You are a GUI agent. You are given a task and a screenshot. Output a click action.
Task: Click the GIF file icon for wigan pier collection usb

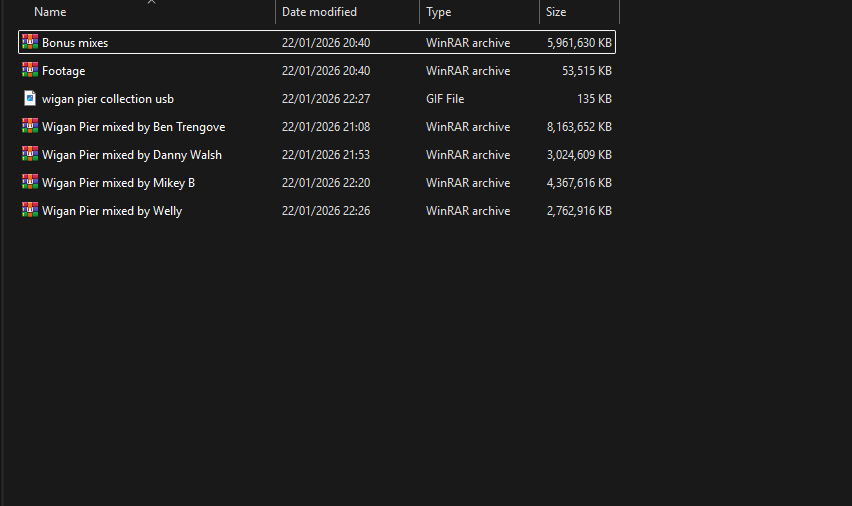pos(30,98)
